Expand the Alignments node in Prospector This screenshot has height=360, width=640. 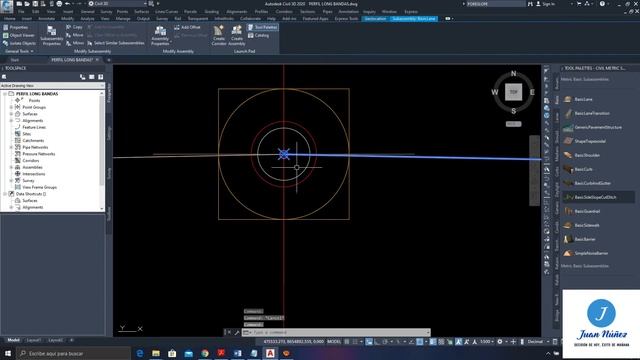pyautogui.click(x=11, y=120)
